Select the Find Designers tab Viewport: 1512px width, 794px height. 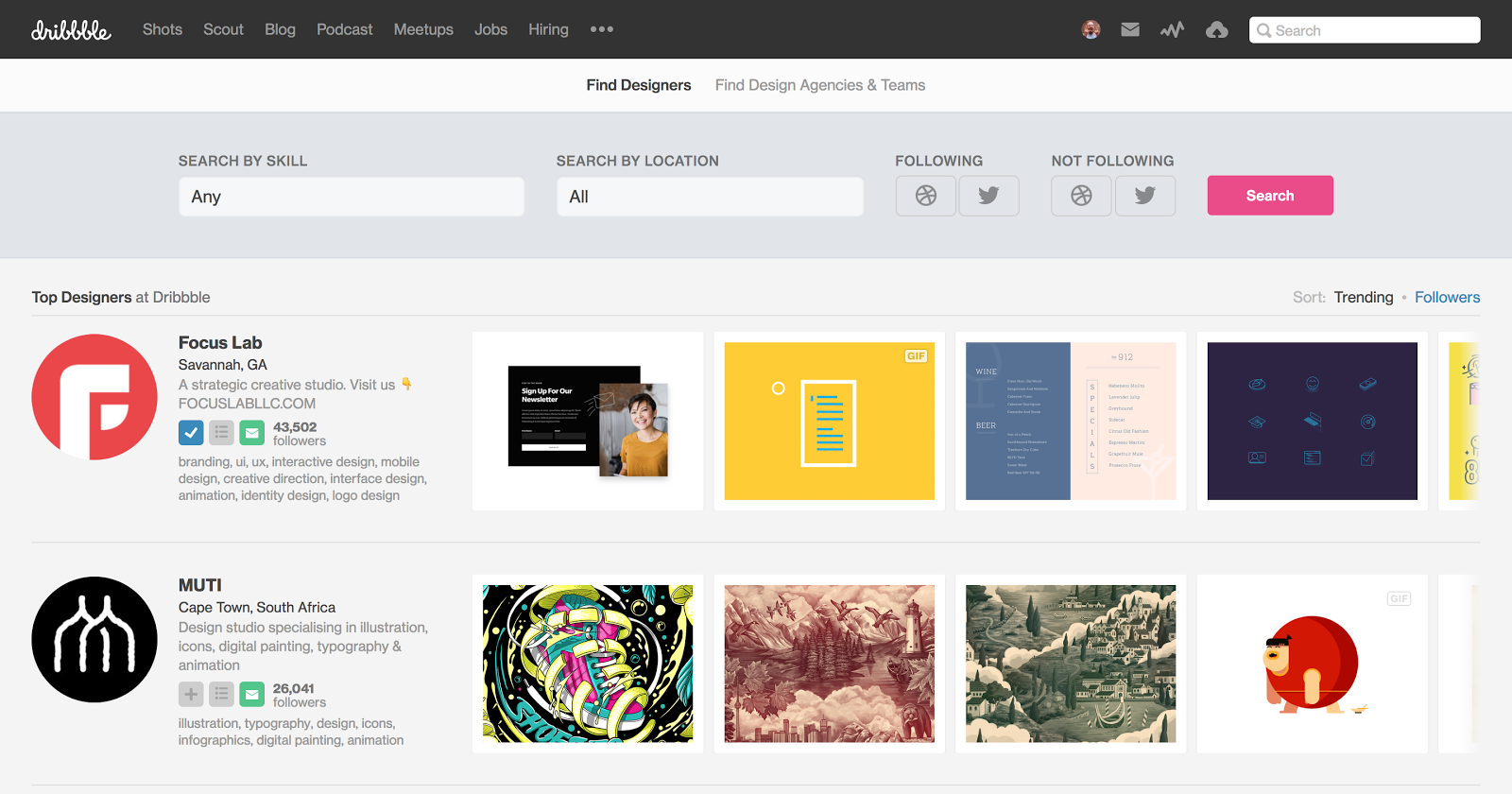pyautogui.click(x=639, y=85)
